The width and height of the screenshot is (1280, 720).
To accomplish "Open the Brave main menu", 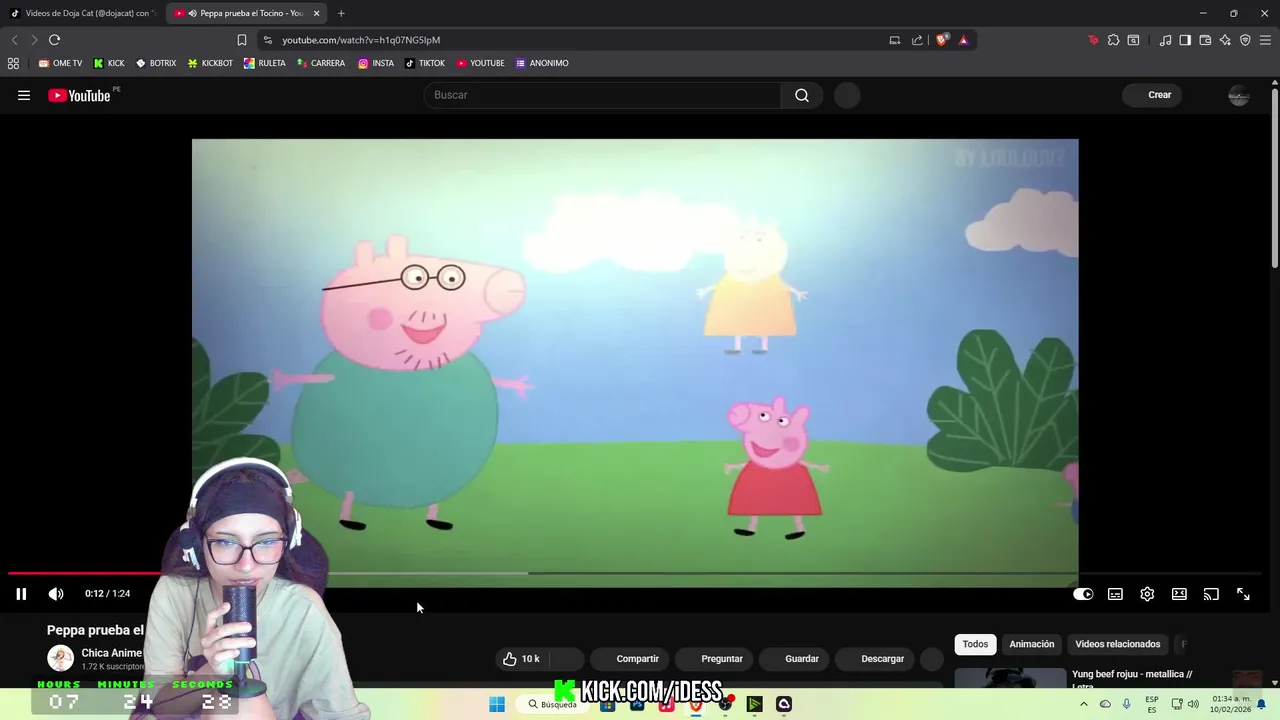I will [1265, 40].
